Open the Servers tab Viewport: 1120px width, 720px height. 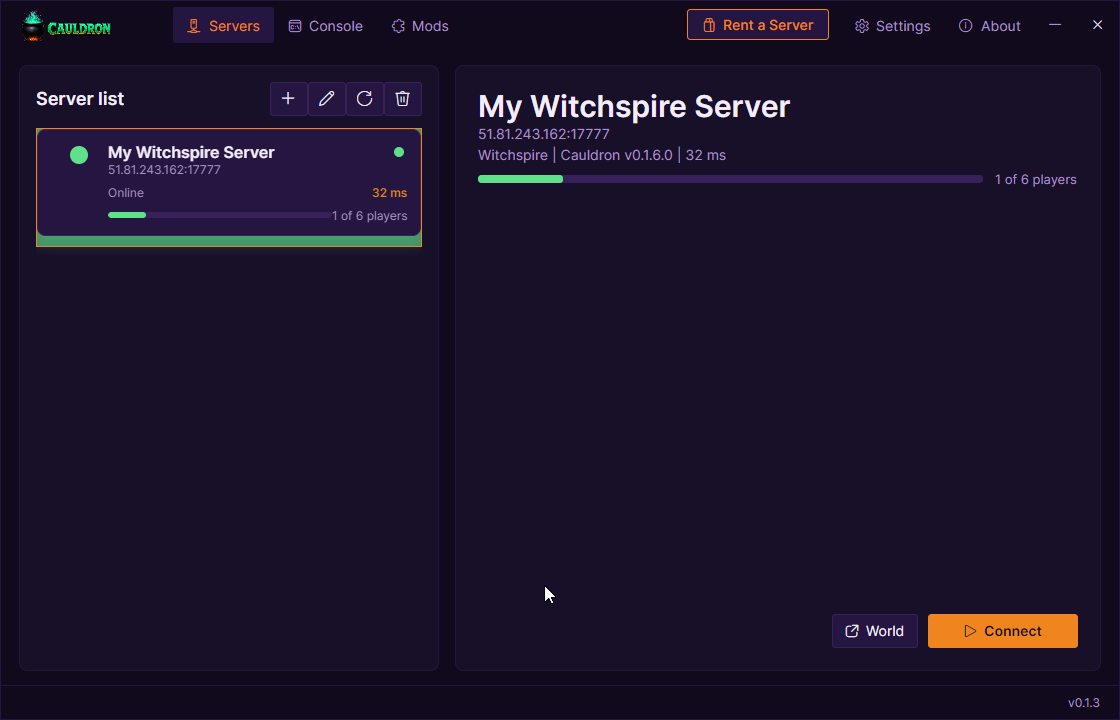pos(224,26)
